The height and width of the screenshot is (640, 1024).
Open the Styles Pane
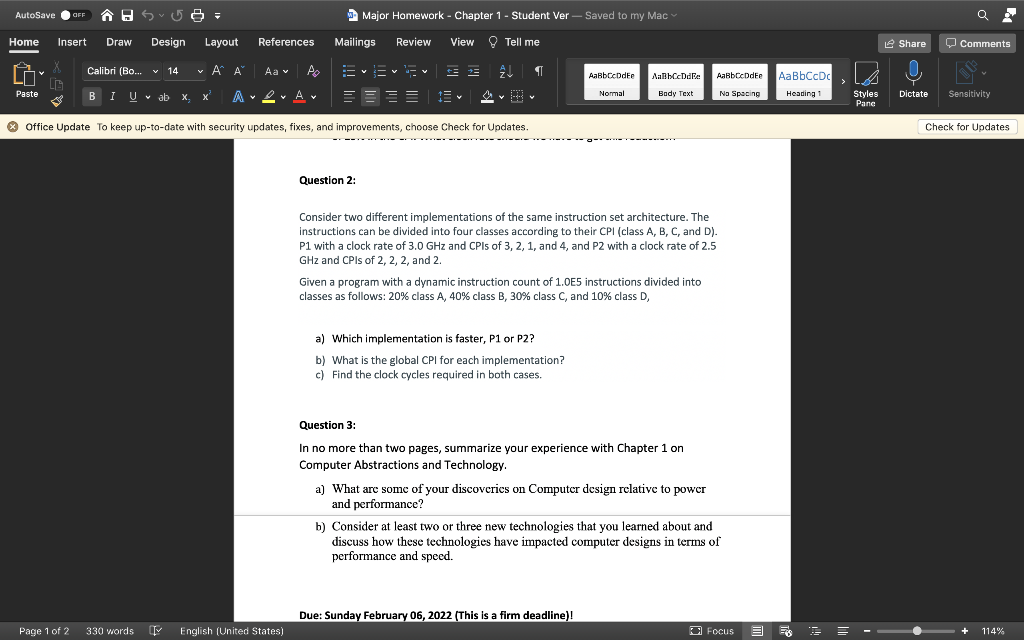(866, 80)
